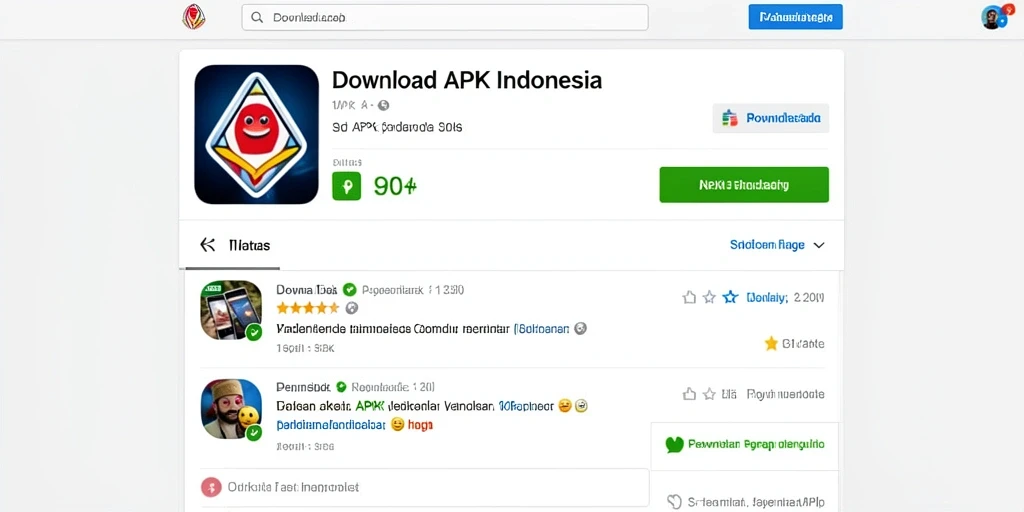Click the gray info circle under first reviewer's stars

(351, 308)
